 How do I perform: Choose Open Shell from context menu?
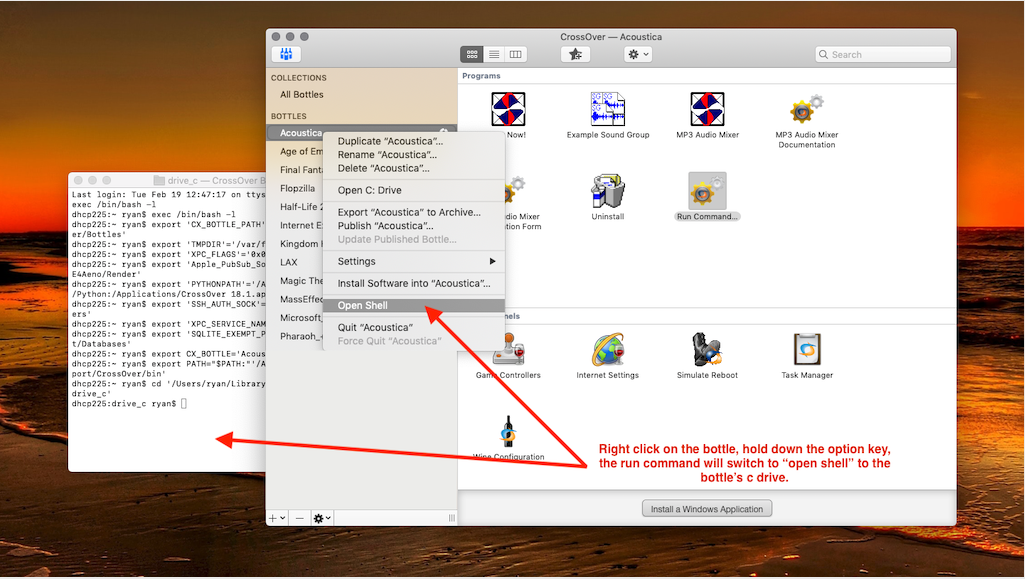tap(363, 306)
